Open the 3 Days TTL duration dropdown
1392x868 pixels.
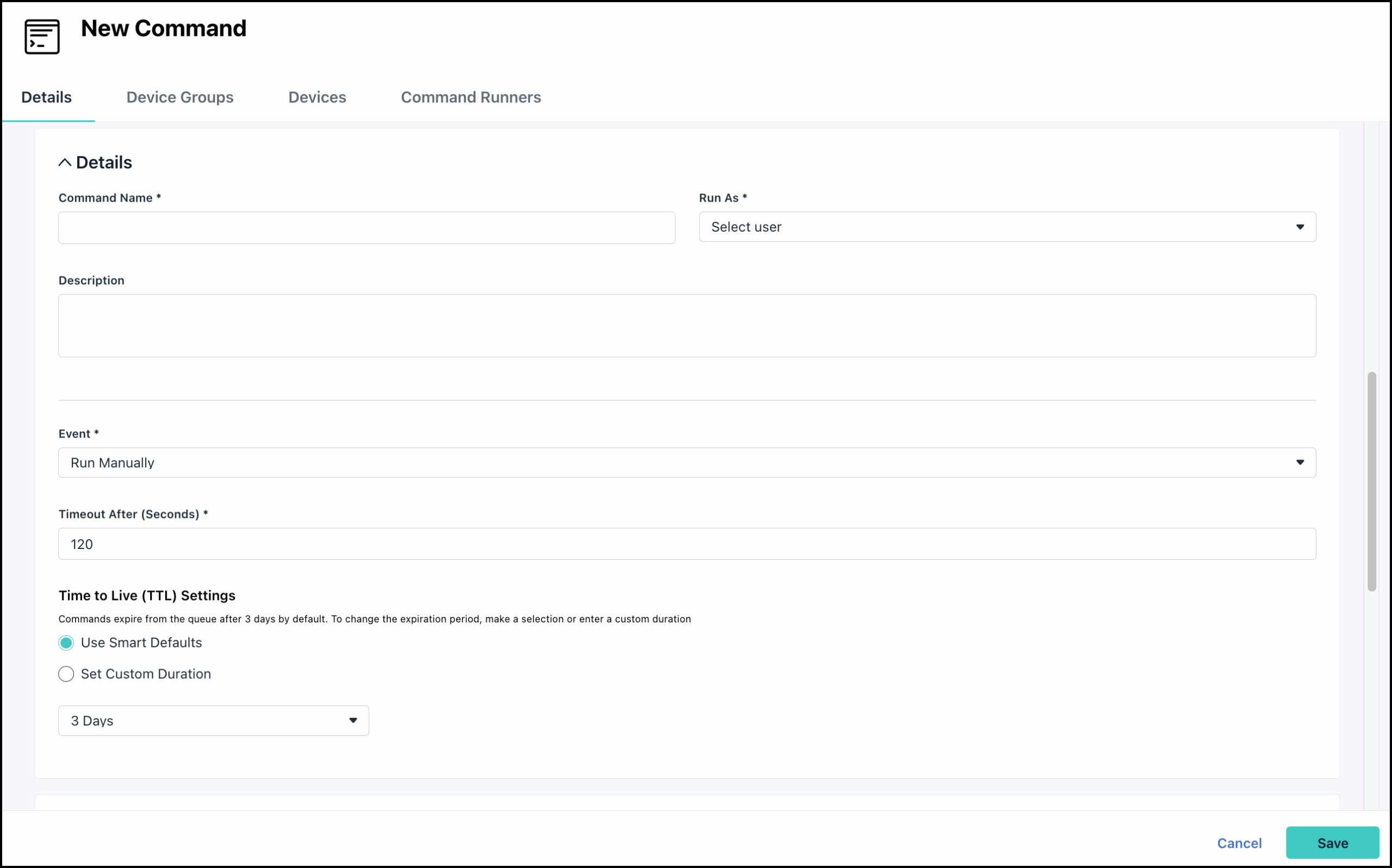(x=213, y=721)
